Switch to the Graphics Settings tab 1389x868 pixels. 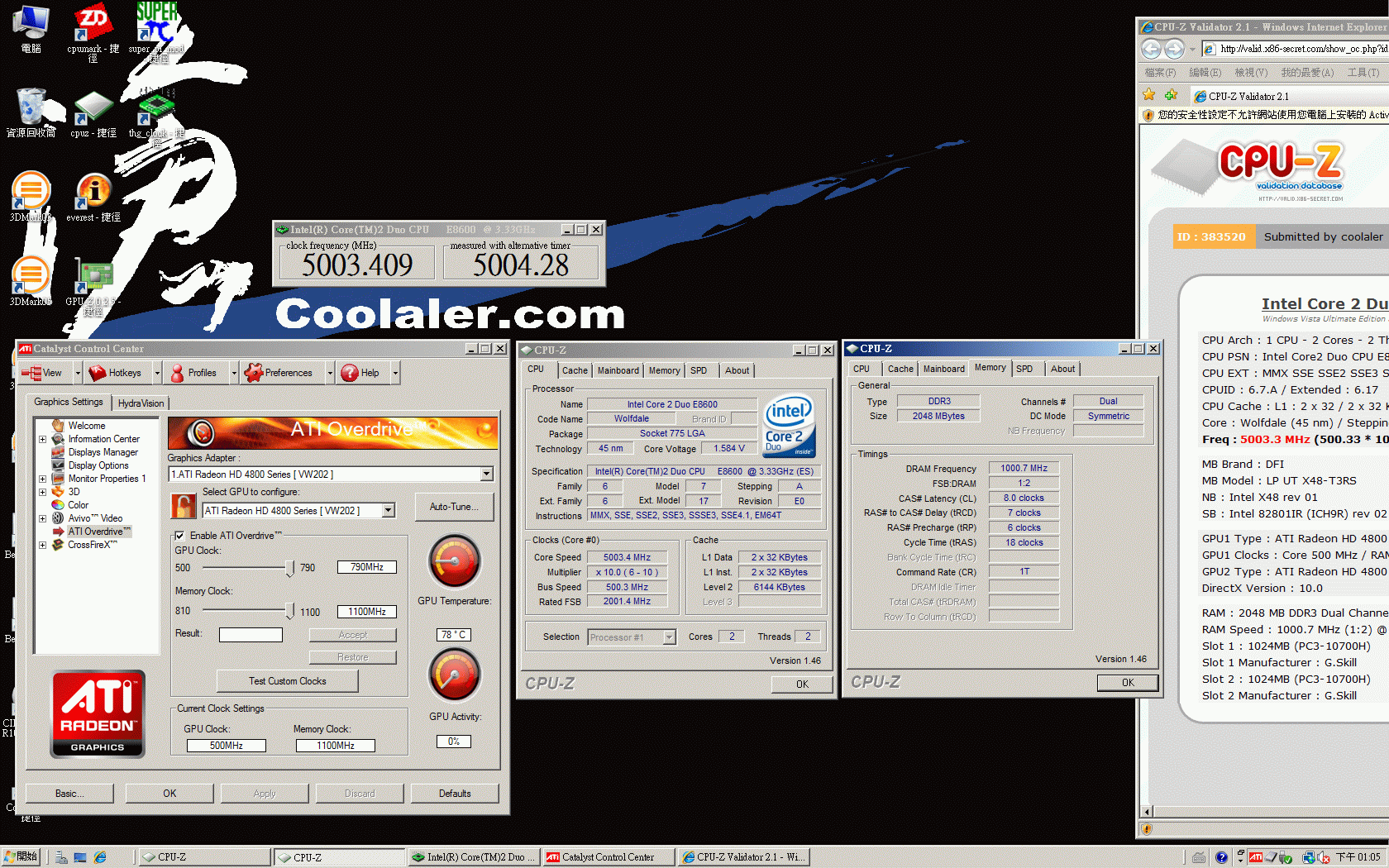(69, 402)
